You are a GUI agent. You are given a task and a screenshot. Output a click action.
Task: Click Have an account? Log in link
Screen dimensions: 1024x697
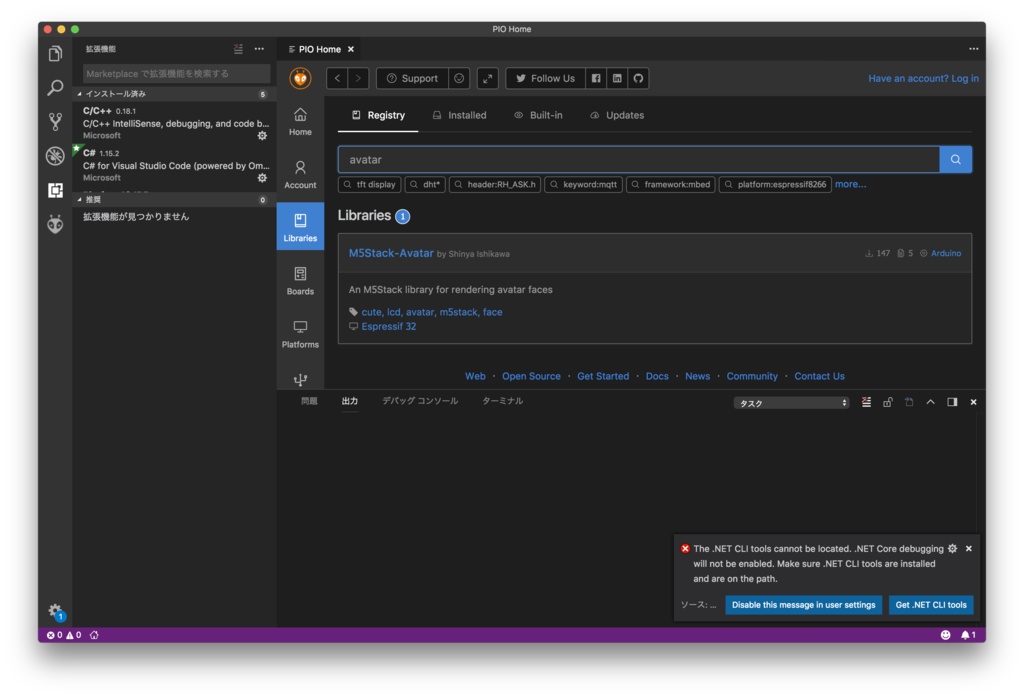pyautogui.click(x=923, y=78)
